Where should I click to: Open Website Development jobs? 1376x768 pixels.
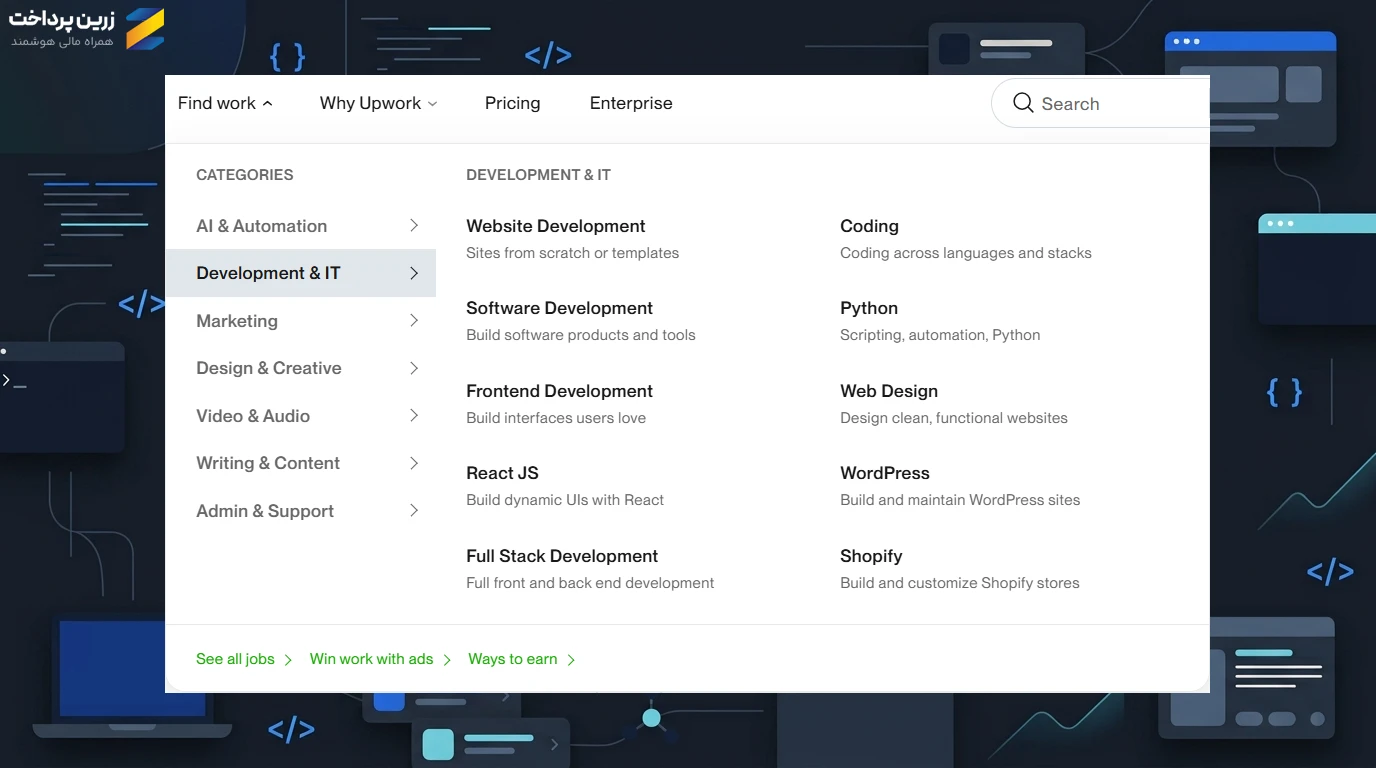coord(556,226)
